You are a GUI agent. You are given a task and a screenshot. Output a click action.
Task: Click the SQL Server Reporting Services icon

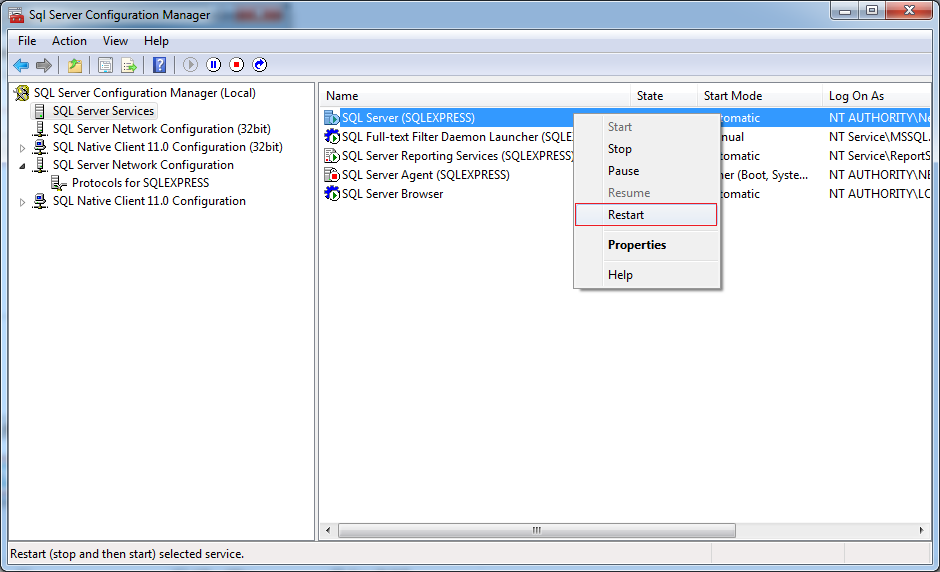[332, 156]
